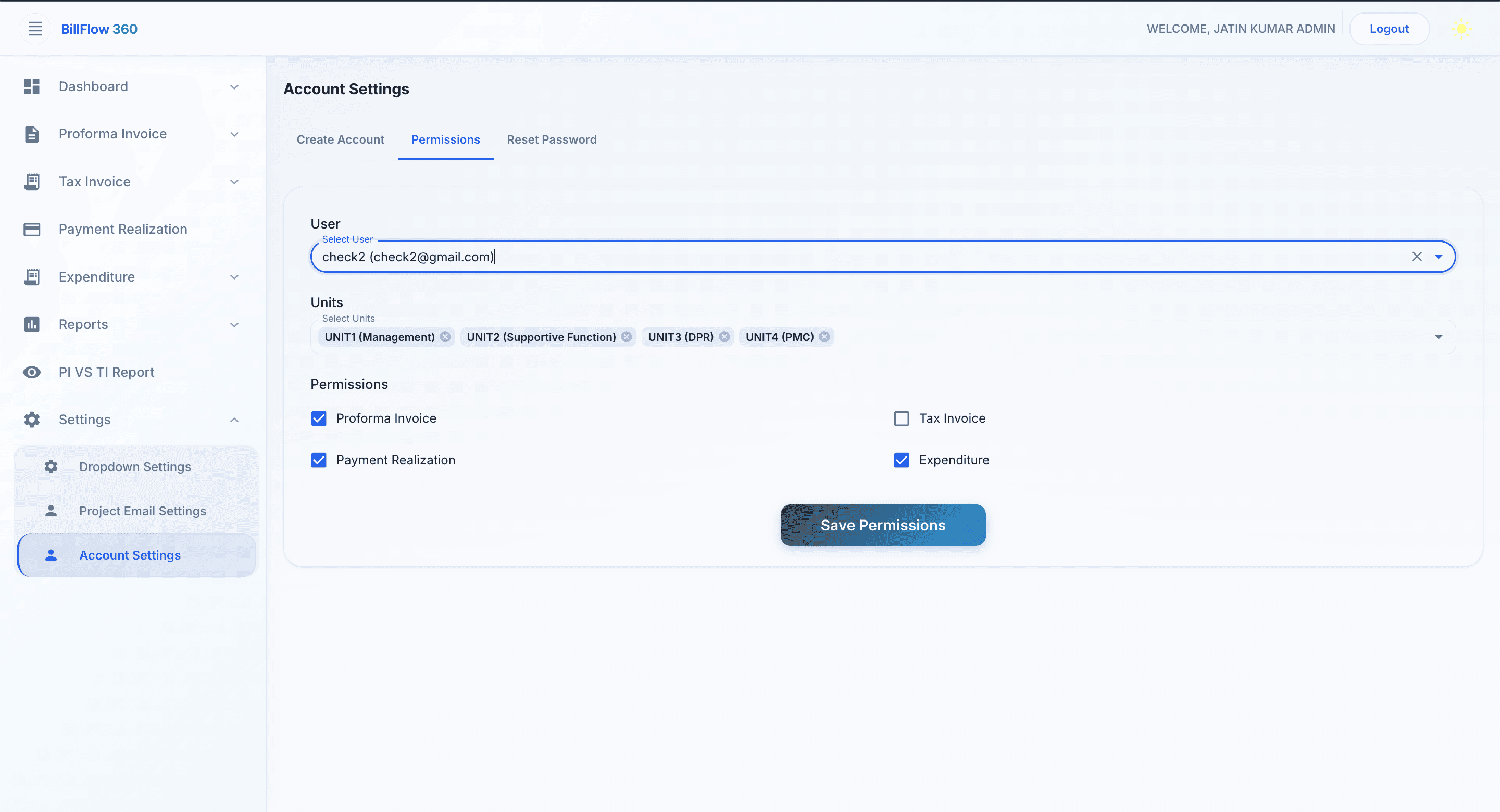Click the Account Settings page heading
Image resolution: width=1500 pixels, height=812 pixels.
click(x=346, y=89)
